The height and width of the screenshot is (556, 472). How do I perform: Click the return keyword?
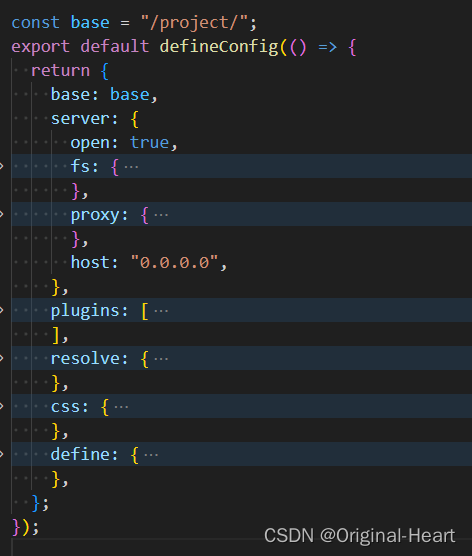[61, 71]
